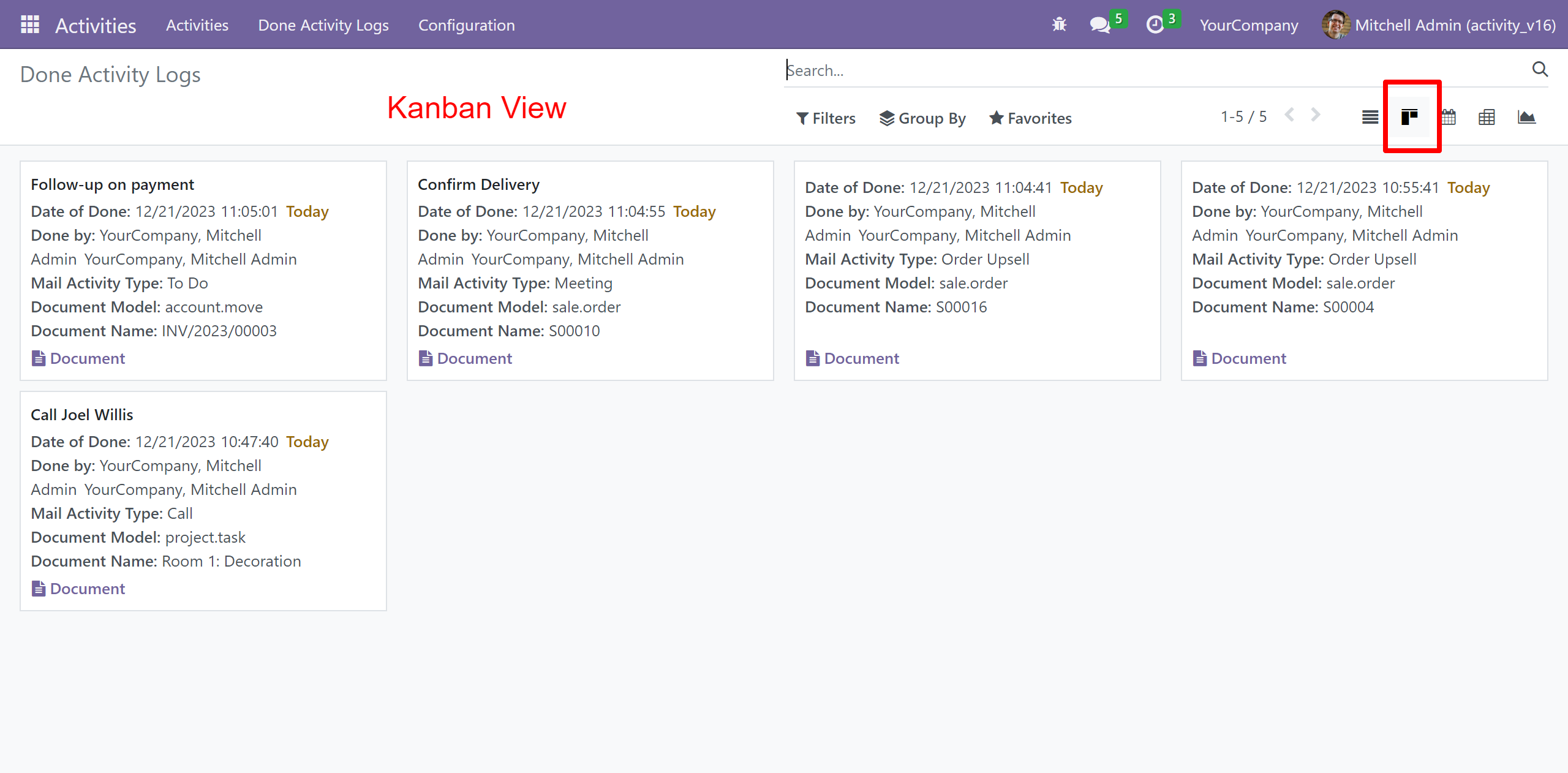Click the debug bug icon

(1059, 25)
